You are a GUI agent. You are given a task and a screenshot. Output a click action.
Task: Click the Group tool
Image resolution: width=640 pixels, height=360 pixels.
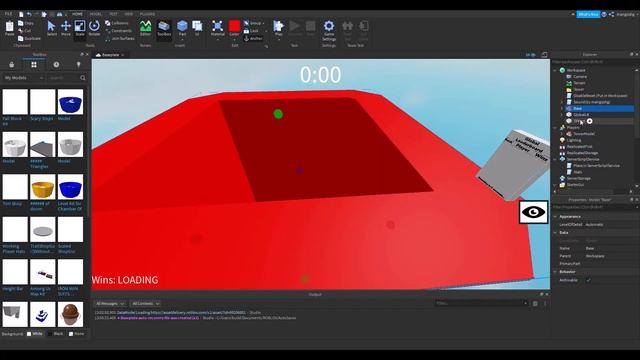(253, 23)
